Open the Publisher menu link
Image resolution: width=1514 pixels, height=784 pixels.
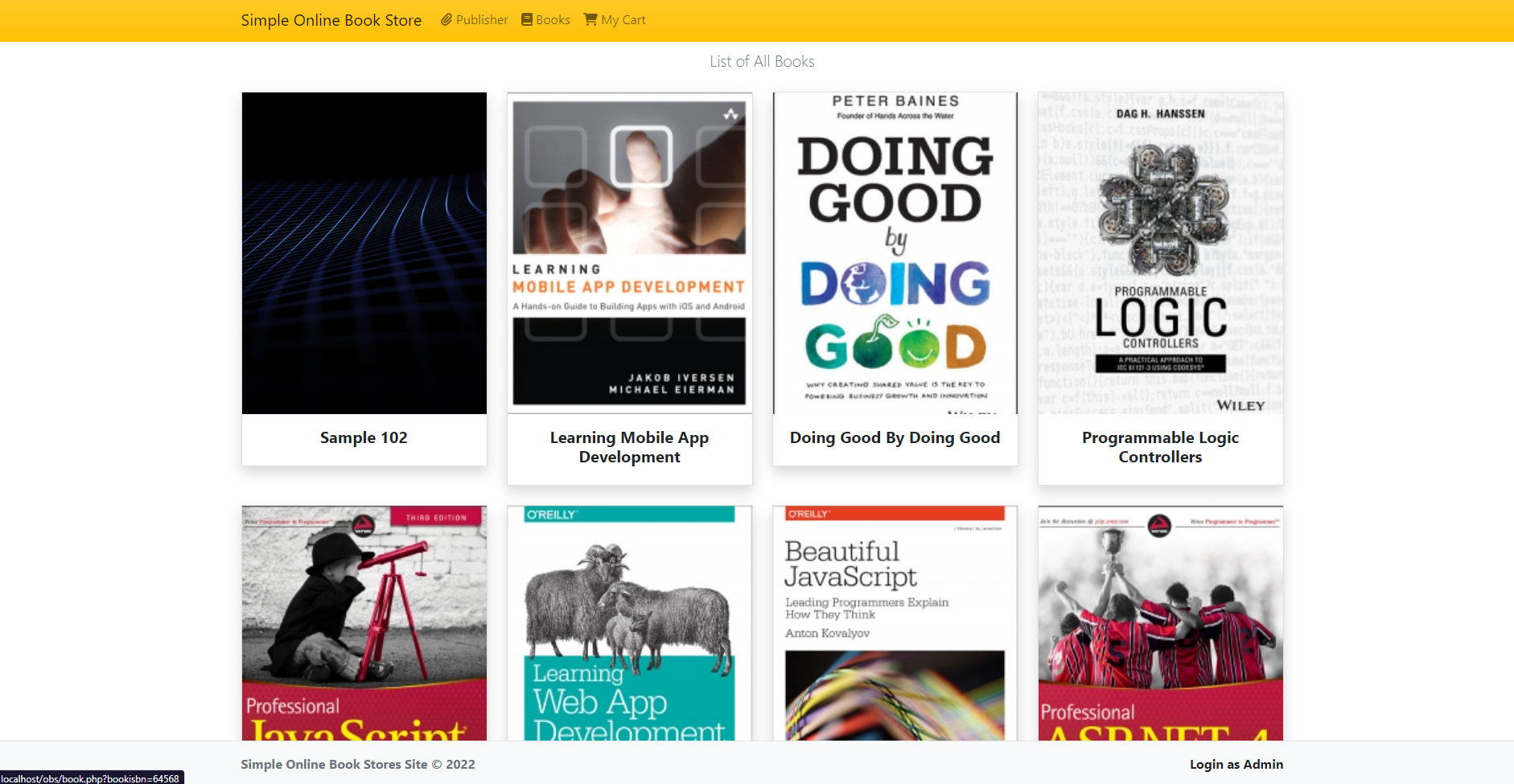point(475,19)
